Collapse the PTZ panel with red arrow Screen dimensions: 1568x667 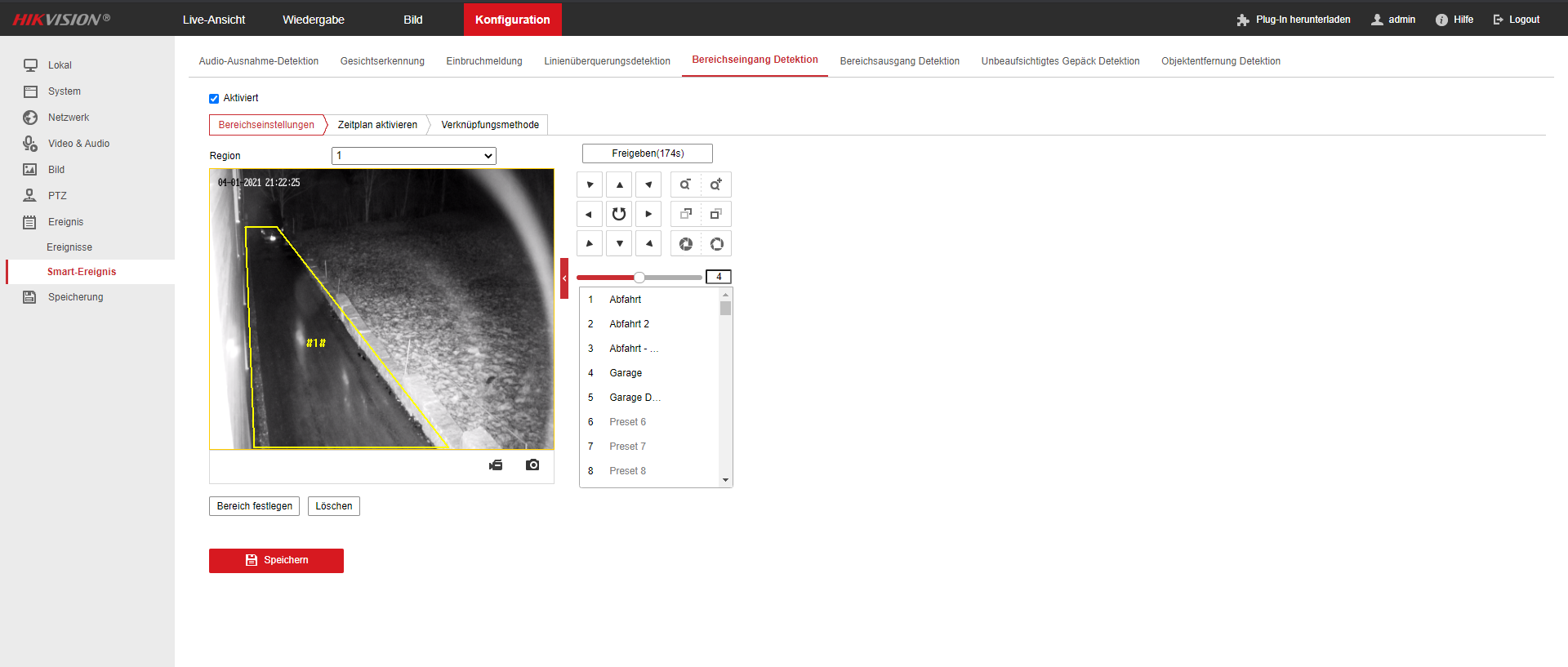tap(563, 278)
